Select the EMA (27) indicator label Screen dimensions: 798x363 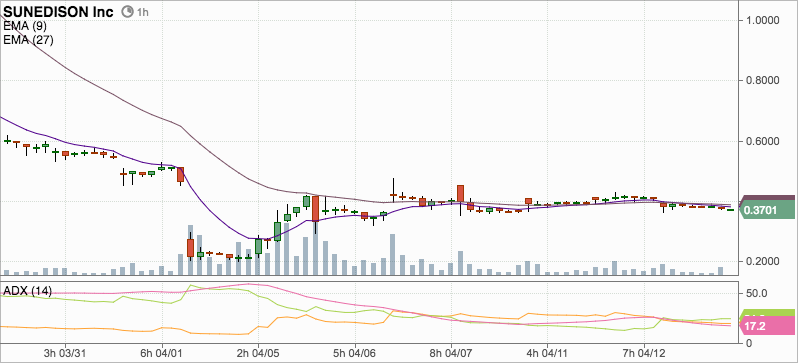coord(28,40)
